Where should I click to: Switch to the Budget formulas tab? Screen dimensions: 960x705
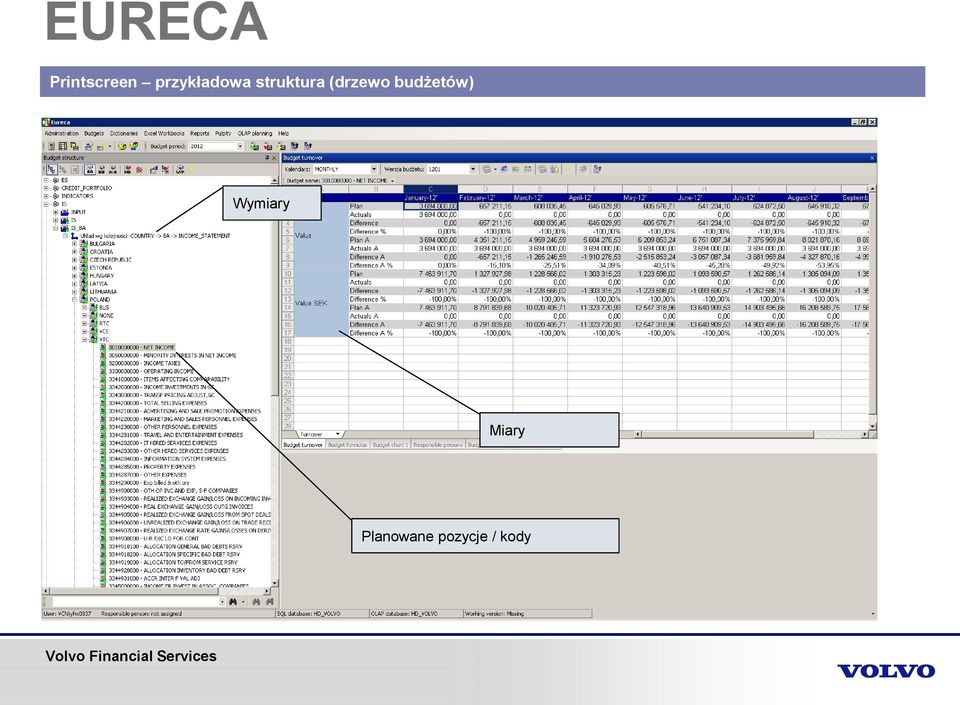(347, 445)
